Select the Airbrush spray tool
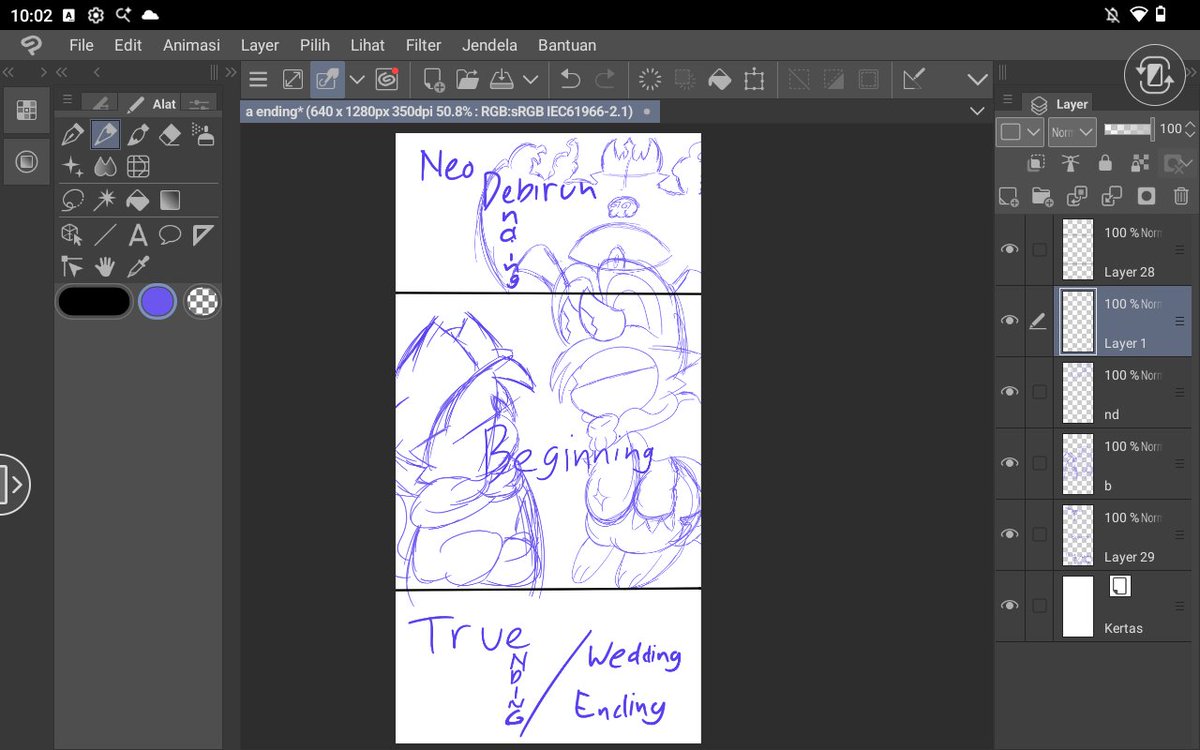1200x750 pixels. [x=203, y=134]
